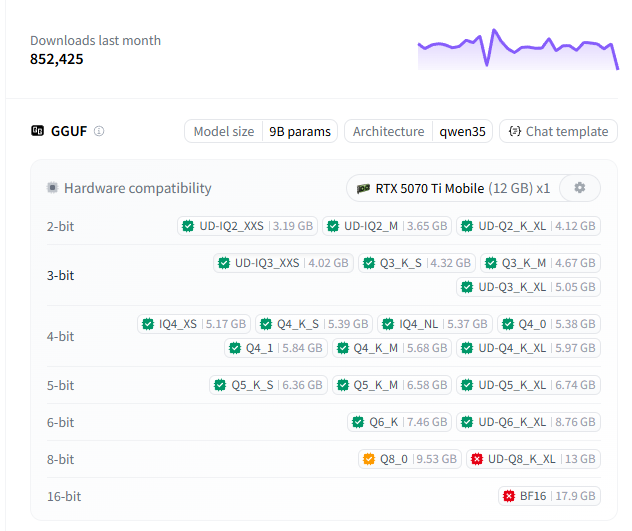Viewport: 632px width, 531px height.
Task: Open hardware settings gear icon
Action: coord(580,187)
